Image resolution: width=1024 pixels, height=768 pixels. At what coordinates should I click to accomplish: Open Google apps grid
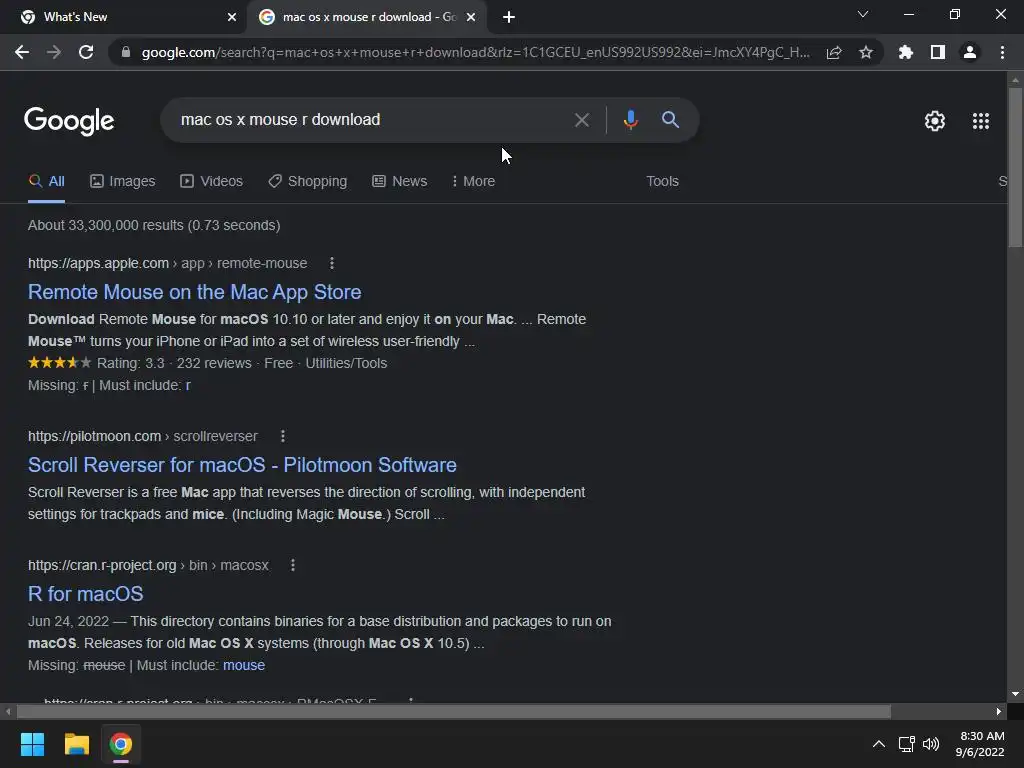click(x=981, y=121)
